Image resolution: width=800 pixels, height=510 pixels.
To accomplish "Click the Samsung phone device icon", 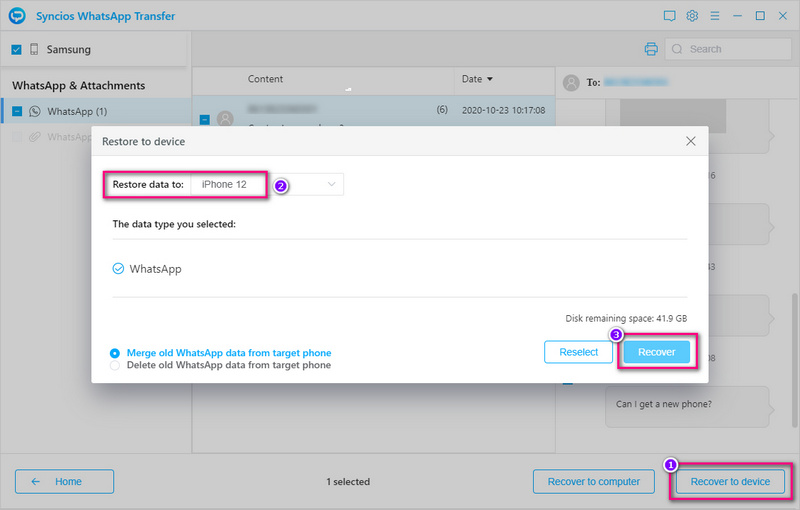I will 34,49.
